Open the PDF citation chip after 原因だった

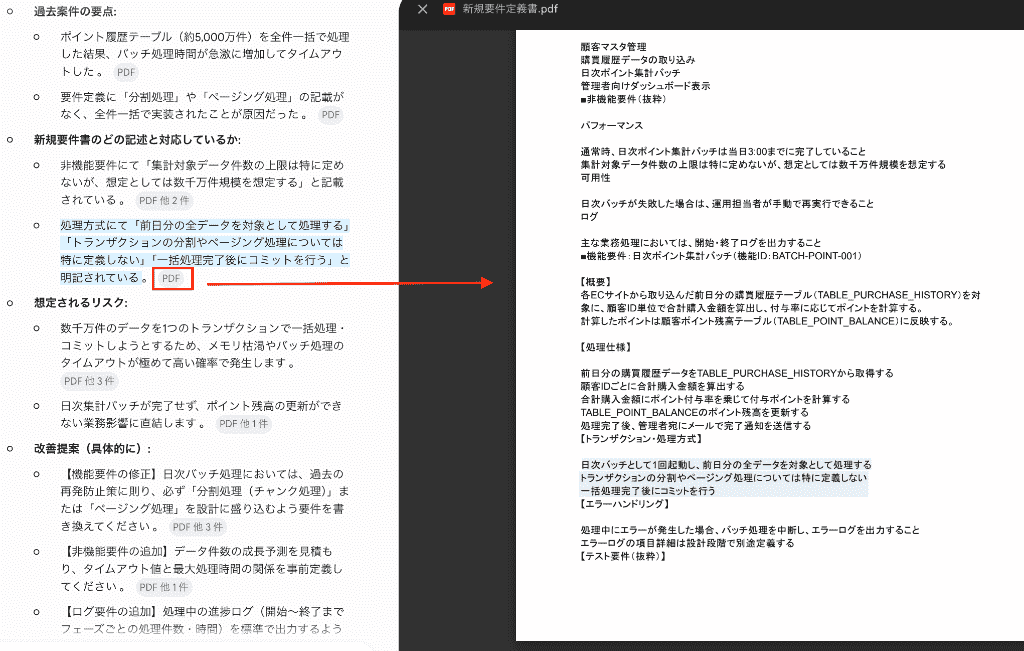[331, 115]
